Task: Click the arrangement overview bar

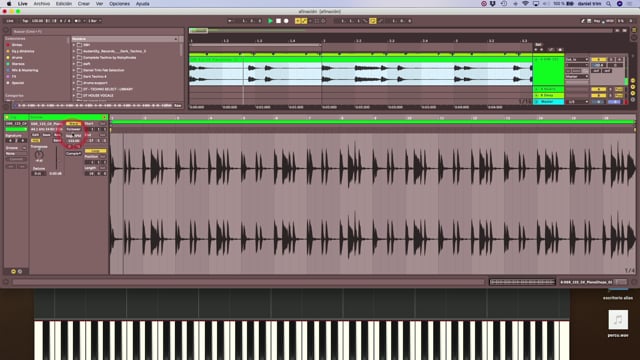Action: point(400,31)
